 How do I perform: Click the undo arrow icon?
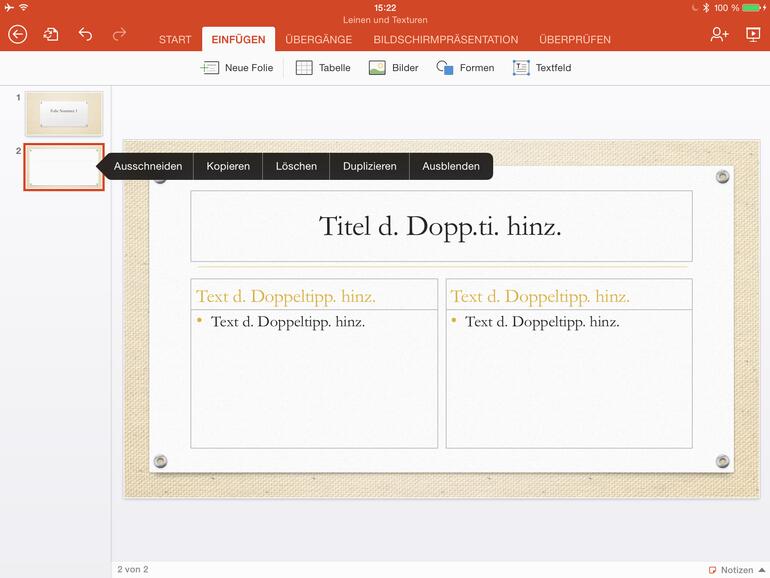85,35
